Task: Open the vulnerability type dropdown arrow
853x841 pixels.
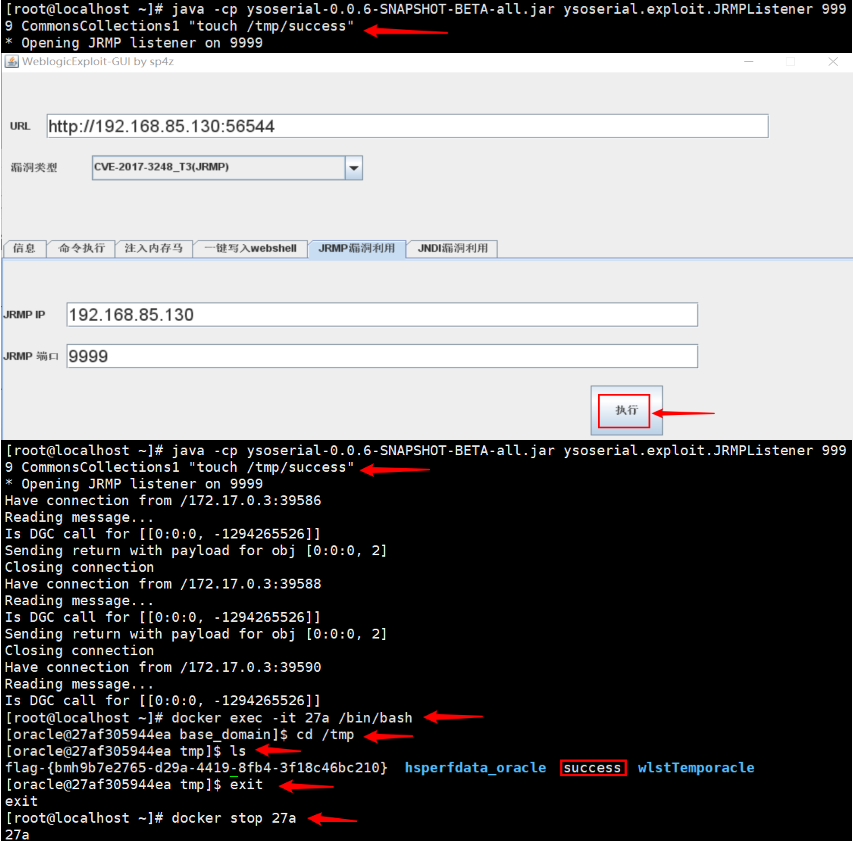Action: [x=354, y=168]
